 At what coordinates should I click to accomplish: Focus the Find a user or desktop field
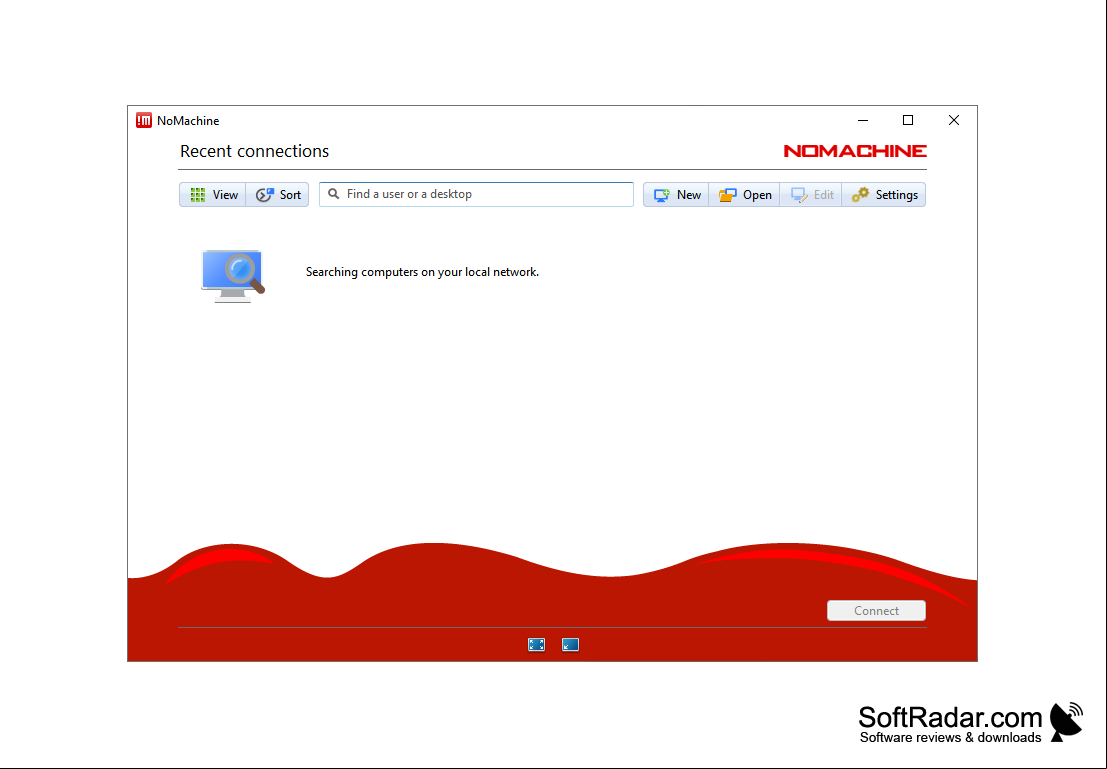(476, 194)
